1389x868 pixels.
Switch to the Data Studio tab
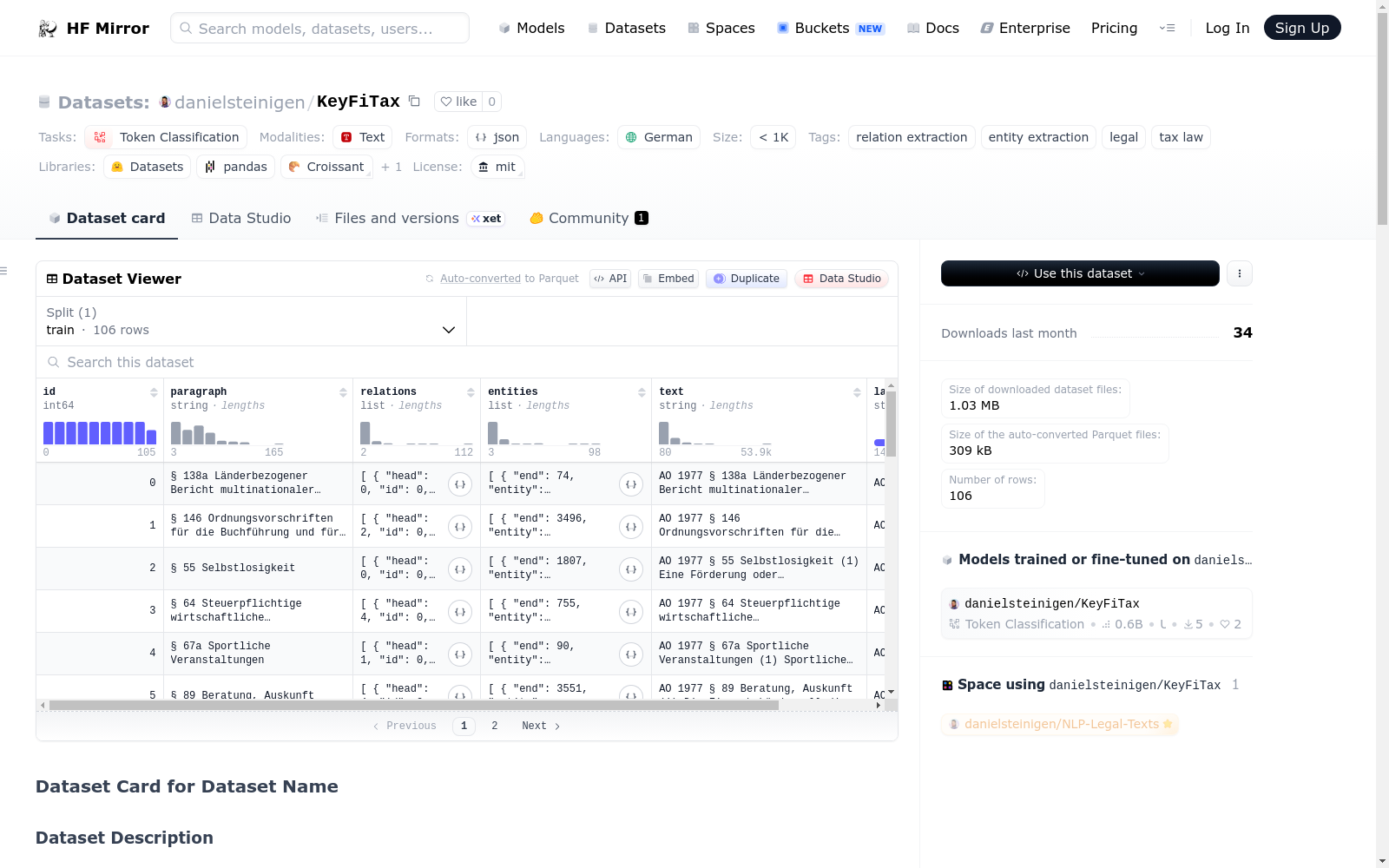tap(241, 219)
